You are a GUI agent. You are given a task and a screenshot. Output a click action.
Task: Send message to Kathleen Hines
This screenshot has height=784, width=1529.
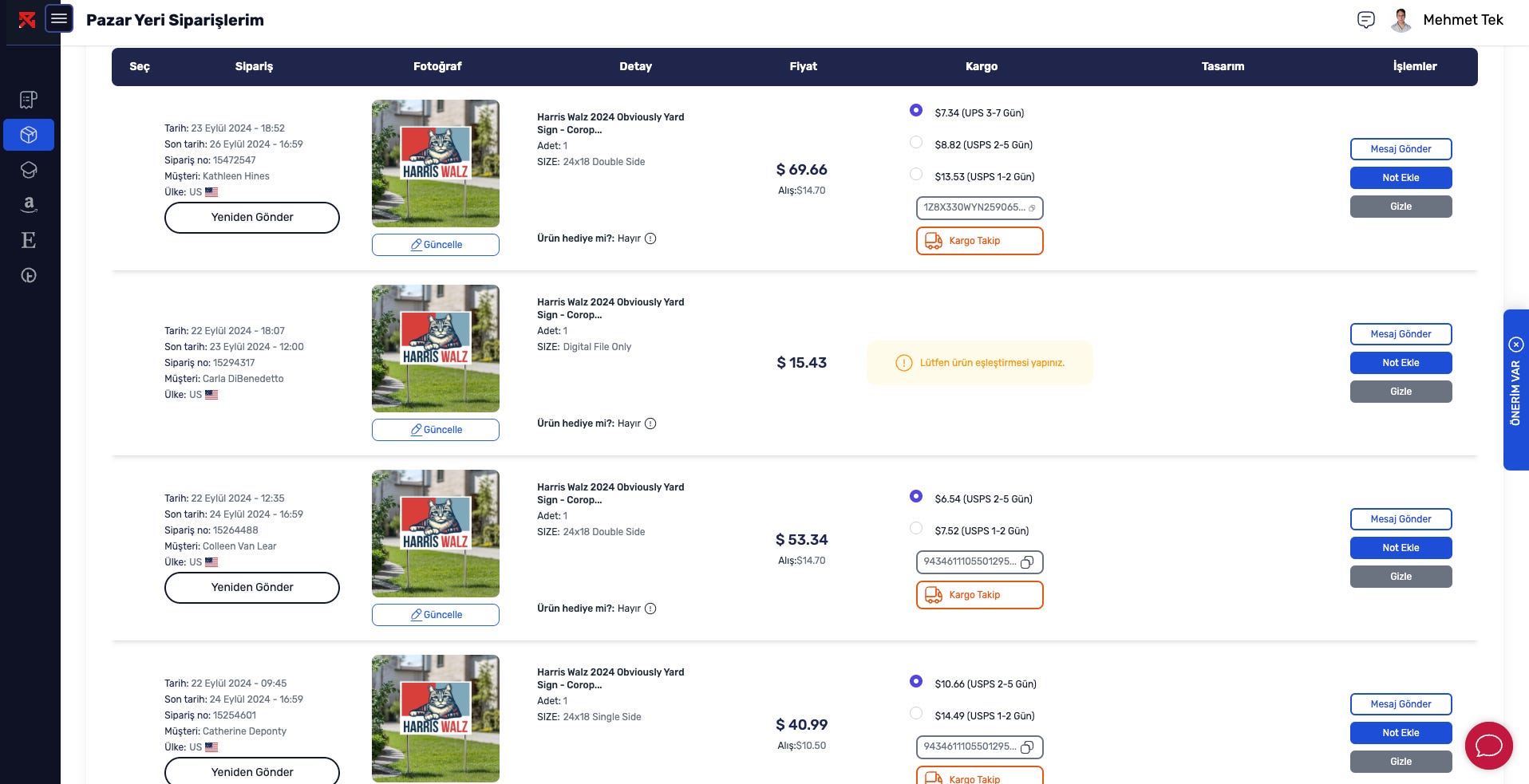(1401, 149)
